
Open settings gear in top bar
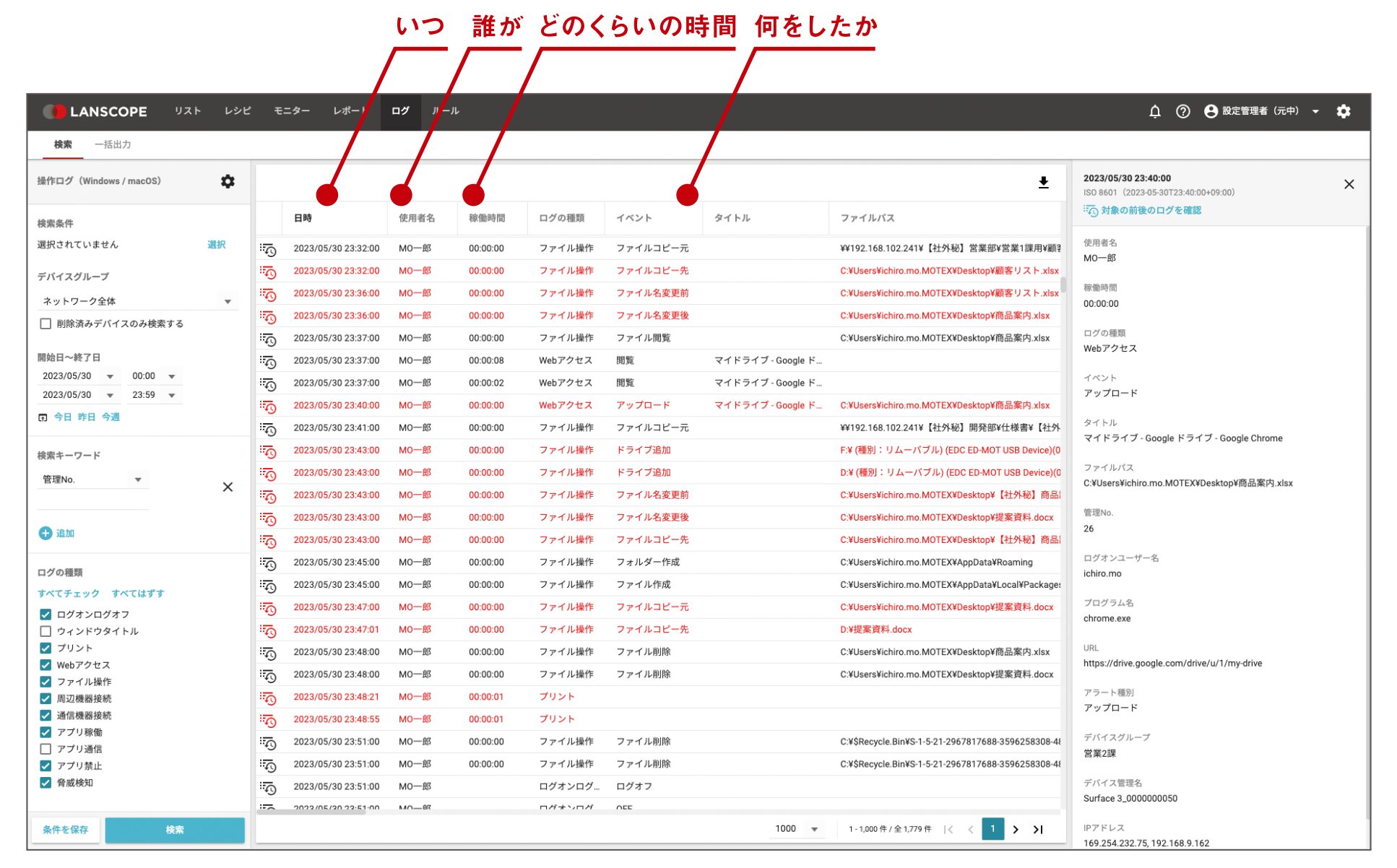[x=1343, y=111]
